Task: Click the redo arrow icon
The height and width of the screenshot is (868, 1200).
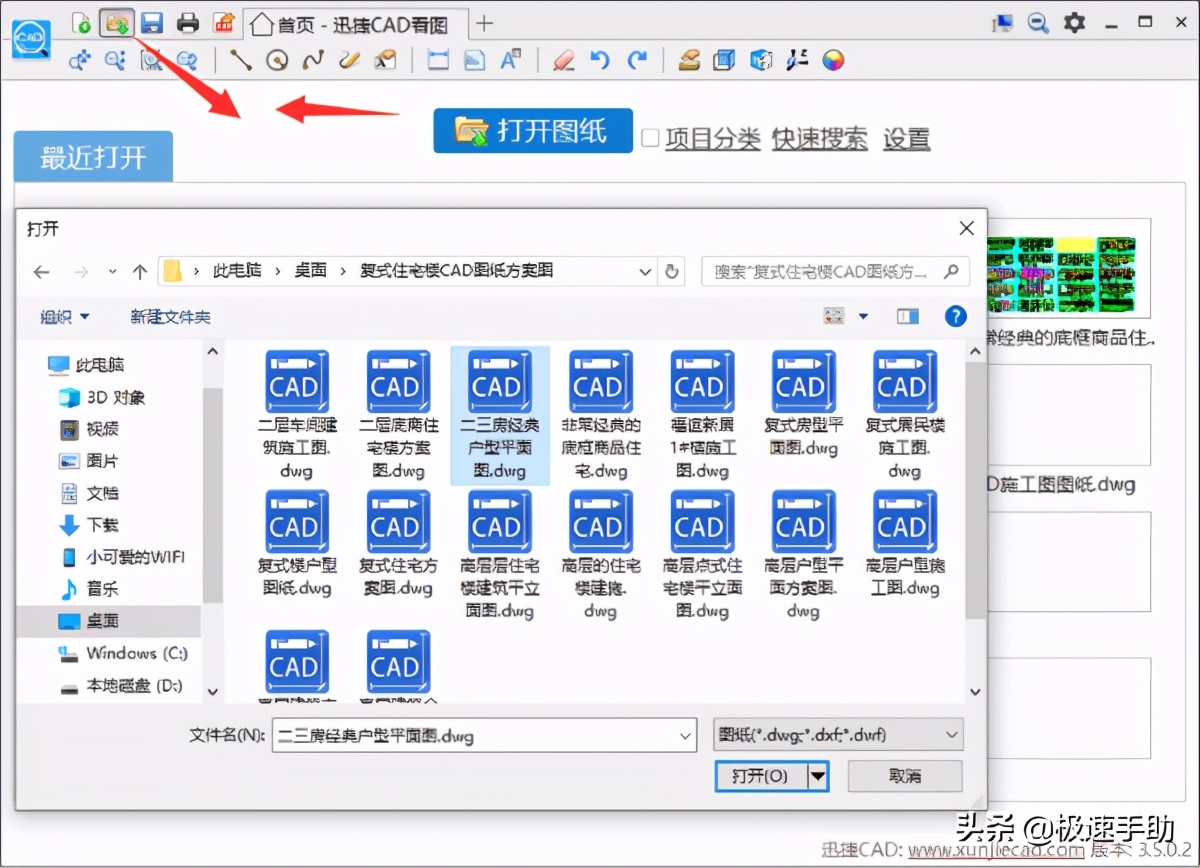Action: tap(636, 60)
